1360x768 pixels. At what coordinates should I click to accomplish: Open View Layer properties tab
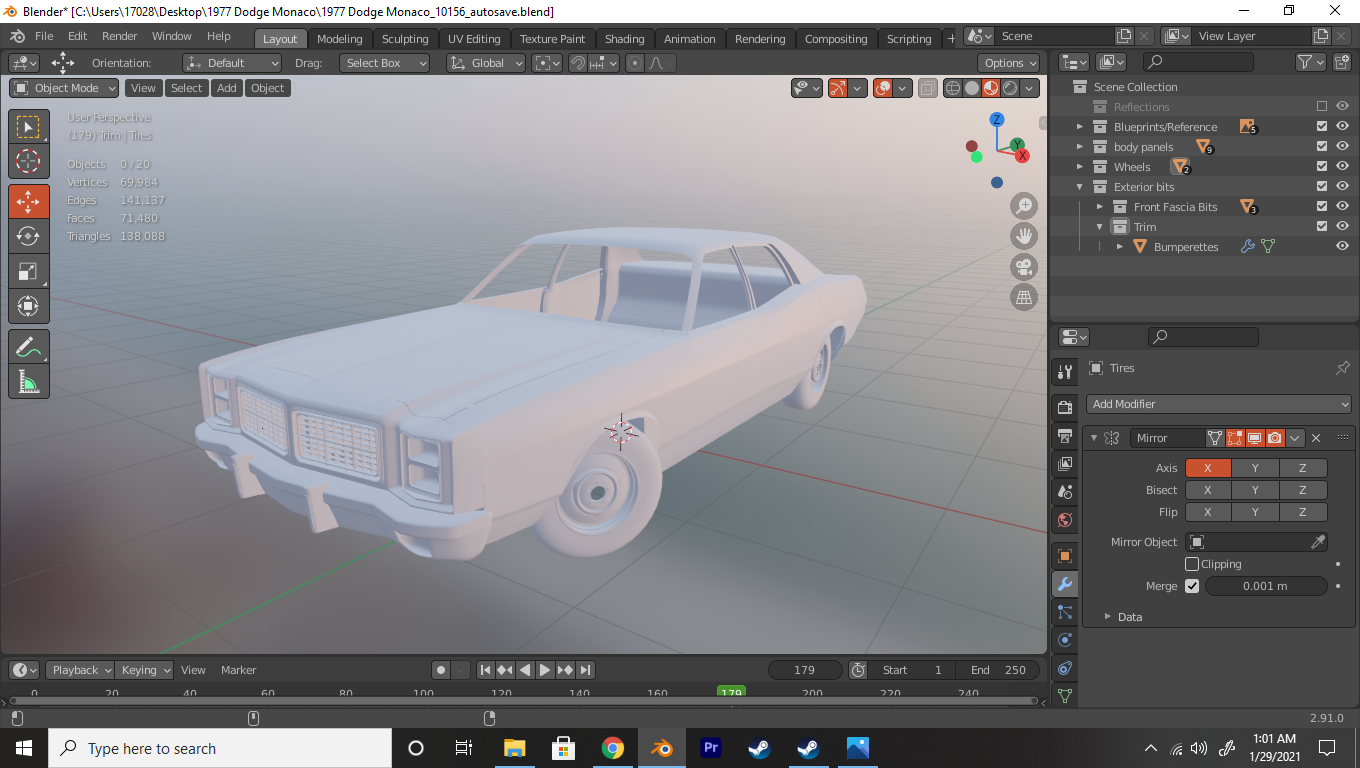pyautogui.click(x=1064, y=464)
